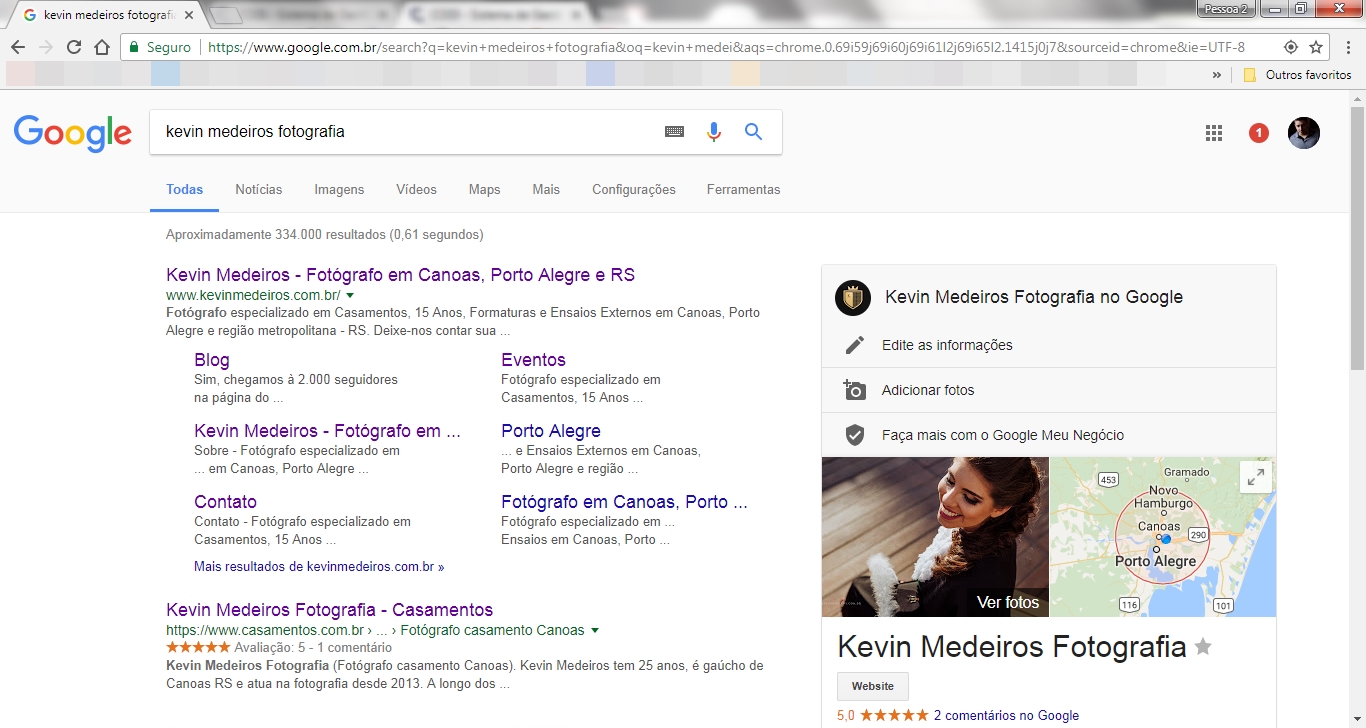This screenshot has width=1366, height=728.
Task: Open the Eventos sitelink
Action: [533, 360]
